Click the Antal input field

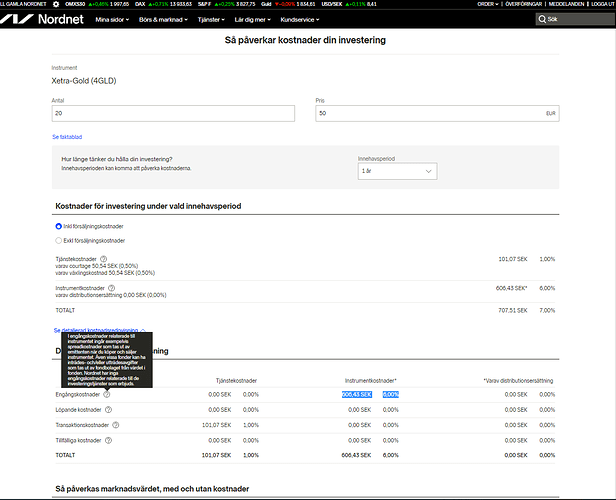coord(172,114)
